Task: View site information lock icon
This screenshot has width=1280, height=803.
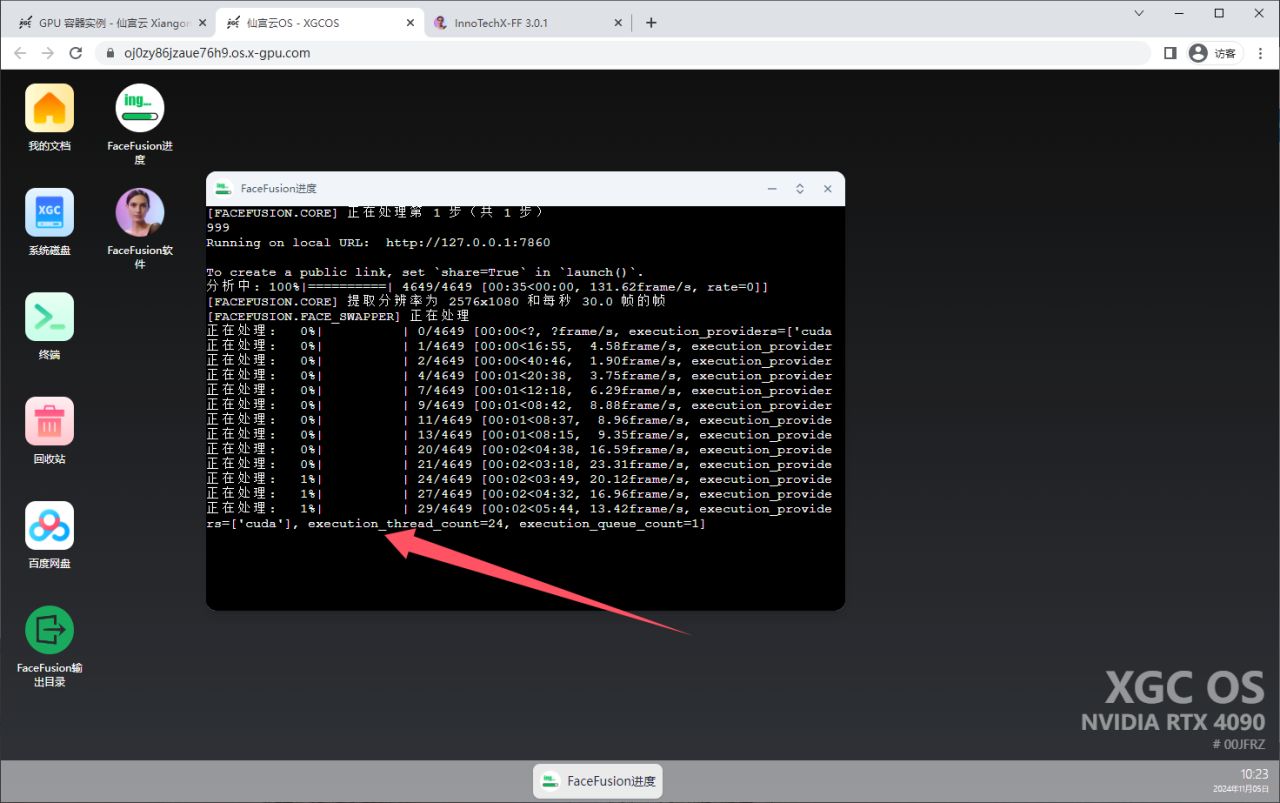Action: (111, 53)
